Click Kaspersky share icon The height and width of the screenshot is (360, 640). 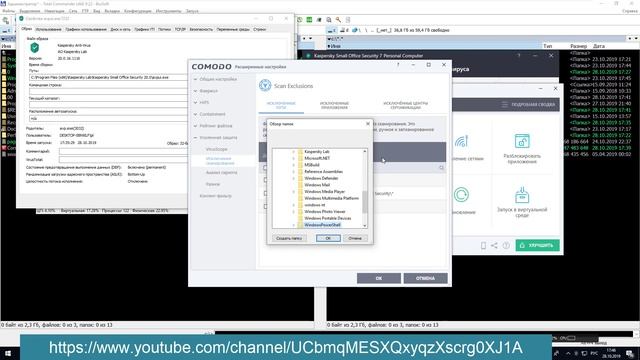click(x=494, y=245)
